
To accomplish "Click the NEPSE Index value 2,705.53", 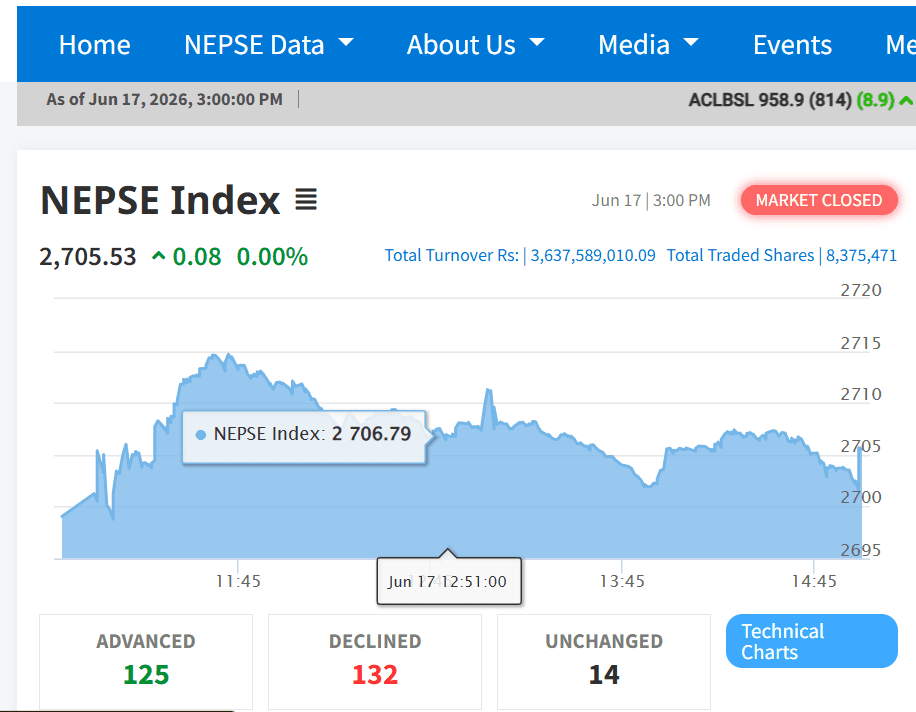I will [88, 256].
